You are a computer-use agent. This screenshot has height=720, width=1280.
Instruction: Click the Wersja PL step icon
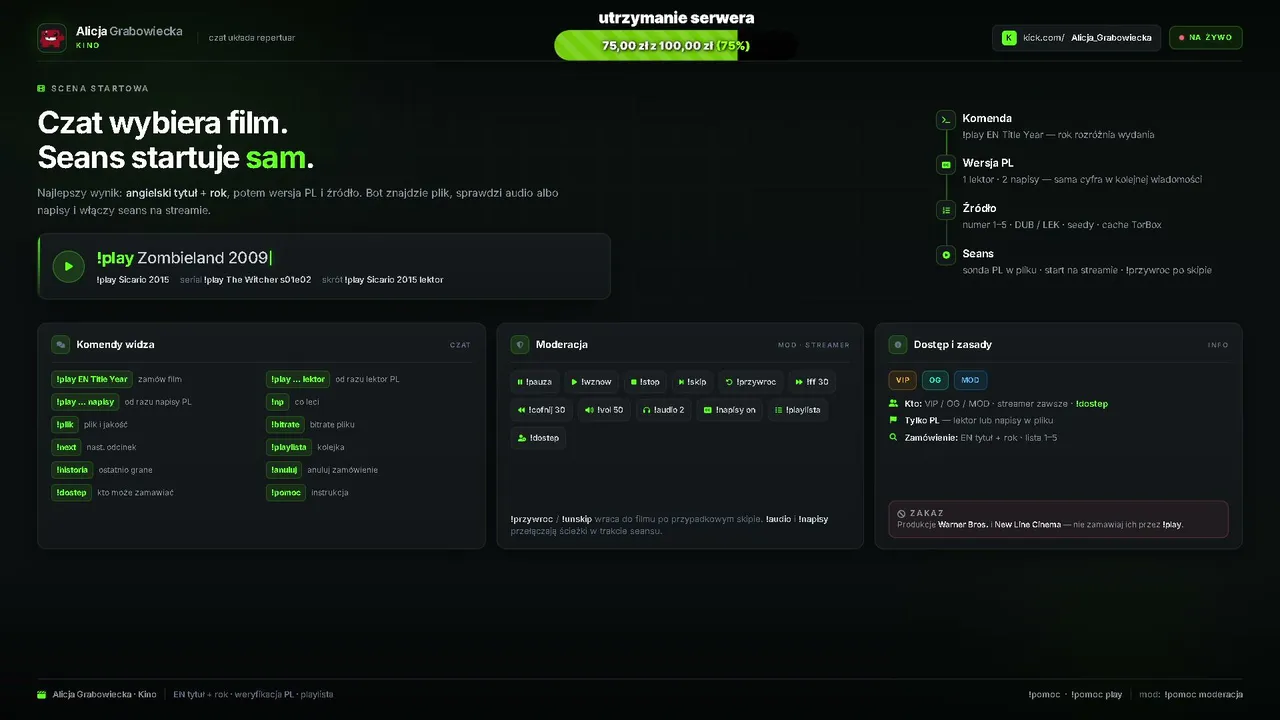946,165
